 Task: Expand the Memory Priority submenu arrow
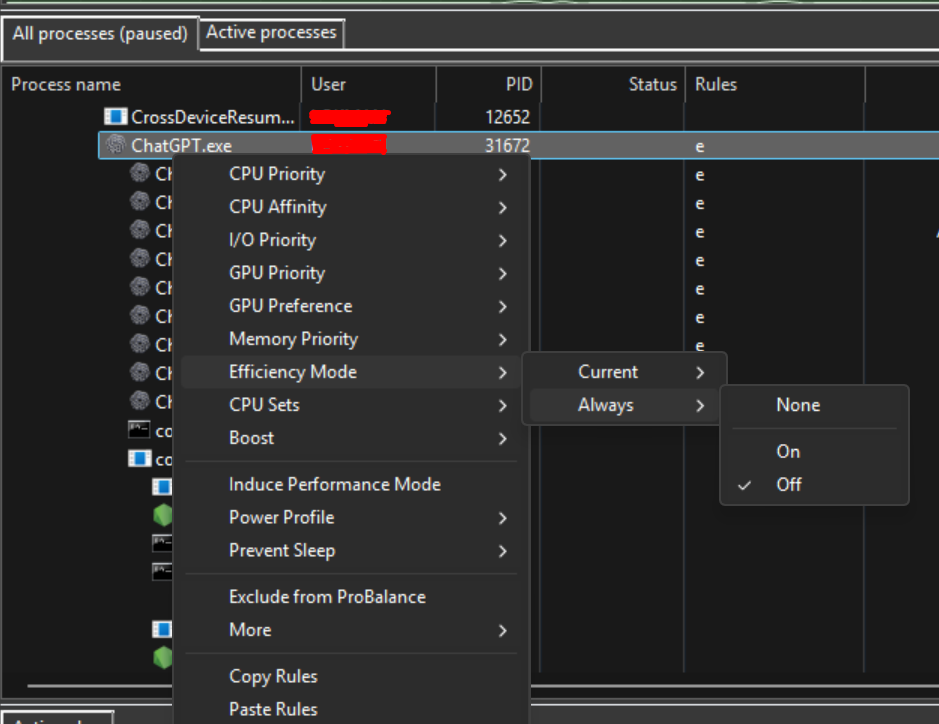(502, 340)
